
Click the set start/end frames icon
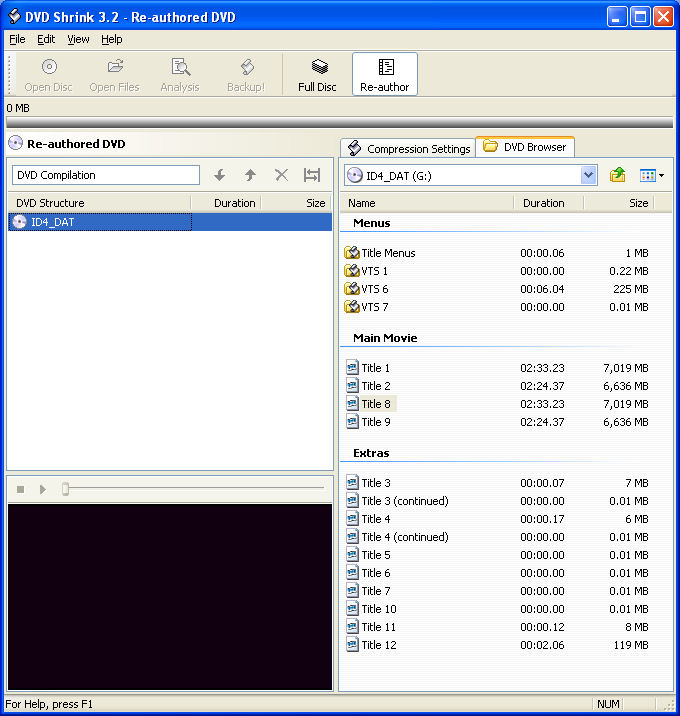pos(312,175)
